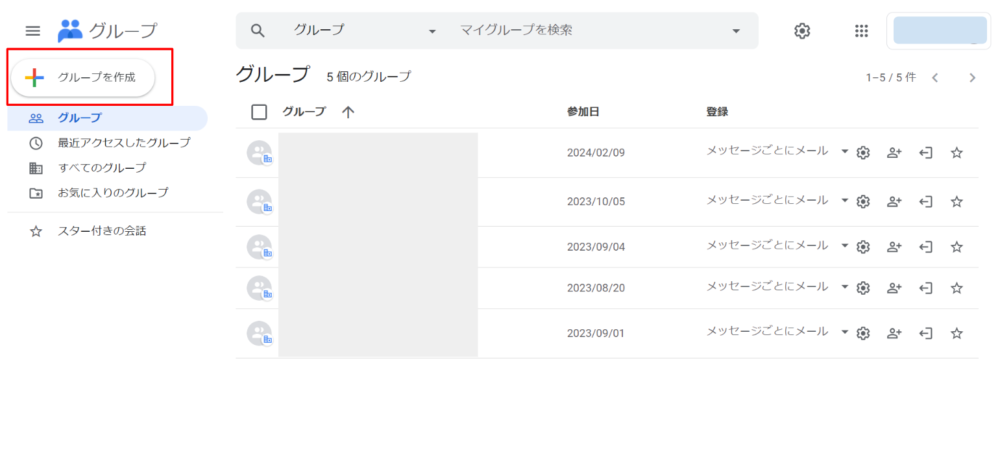
Task: Open group settings for 2023/10/05 row
Action: (863, 201)
